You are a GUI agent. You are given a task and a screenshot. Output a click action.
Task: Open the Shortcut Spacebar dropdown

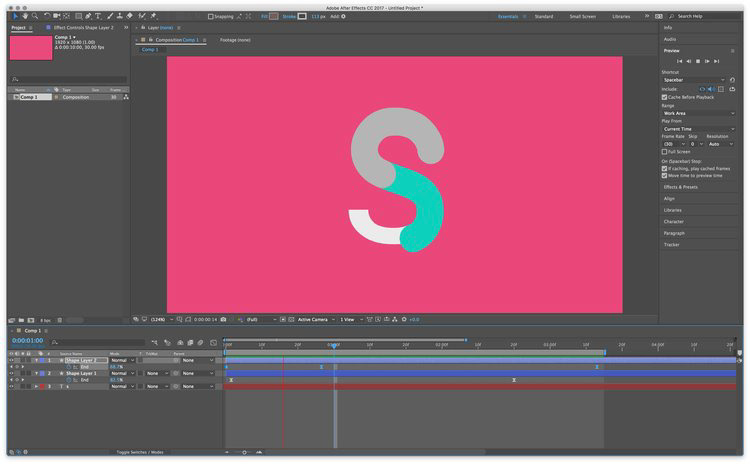(x=694, y=80)
